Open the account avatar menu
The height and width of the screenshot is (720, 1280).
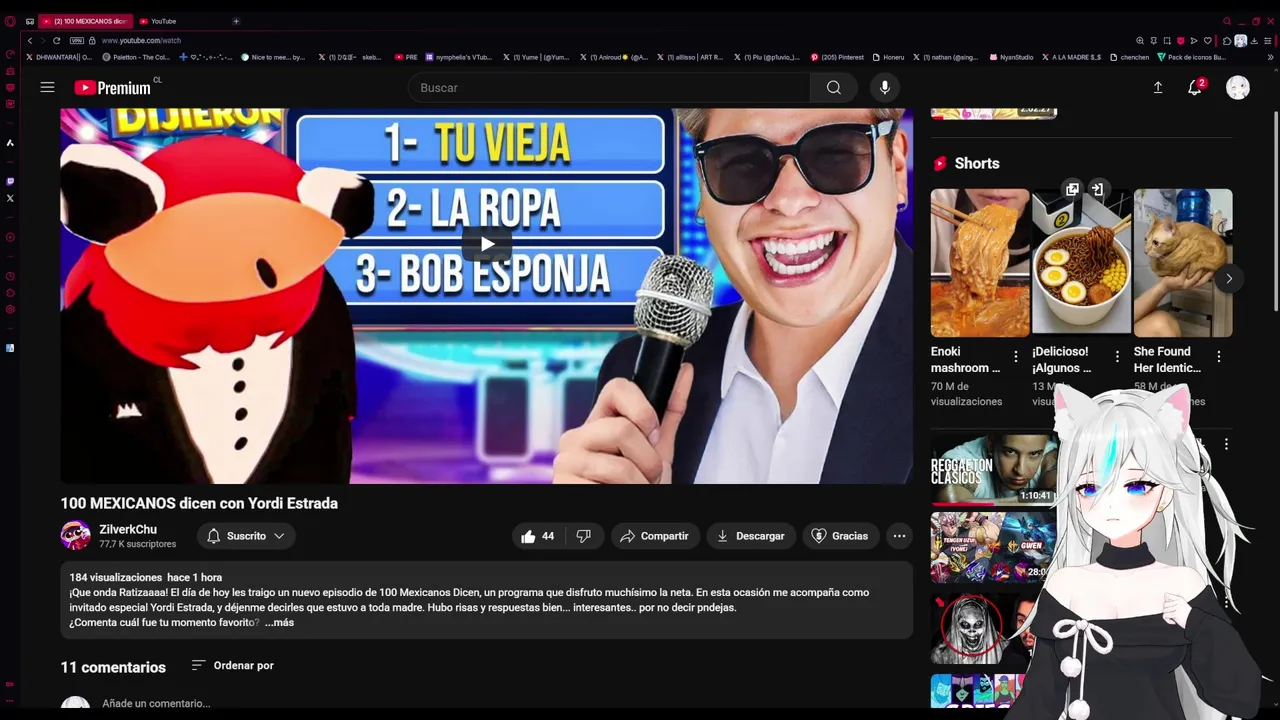[x=1238, y=88]
